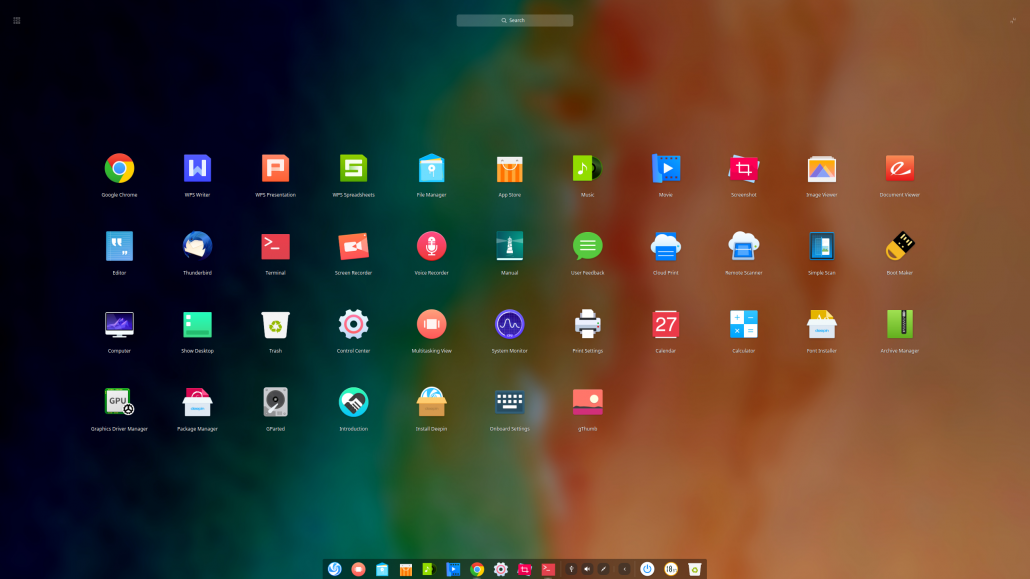
Task: Launch WPS Writer
Action: click(x=197, y=168)
